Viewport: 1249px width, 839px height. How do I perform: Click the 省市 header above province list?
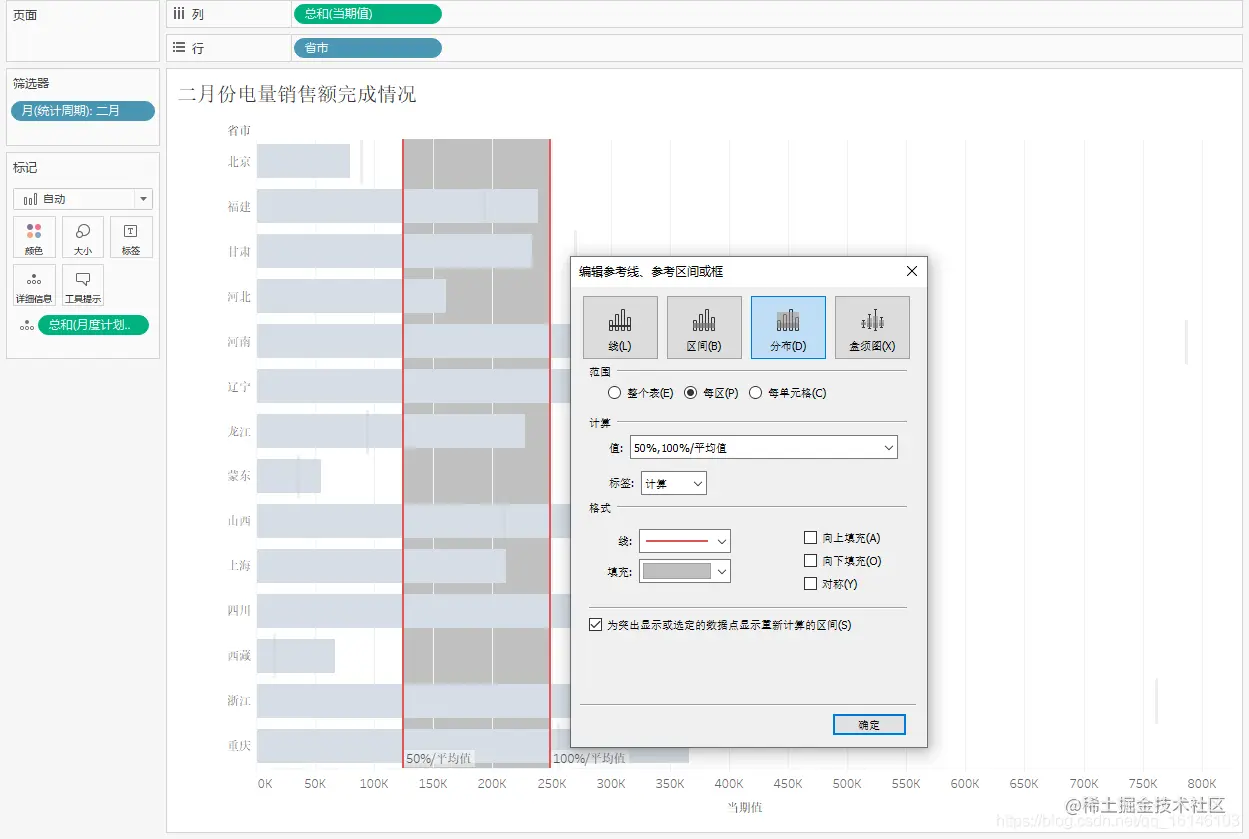[239, 130]
